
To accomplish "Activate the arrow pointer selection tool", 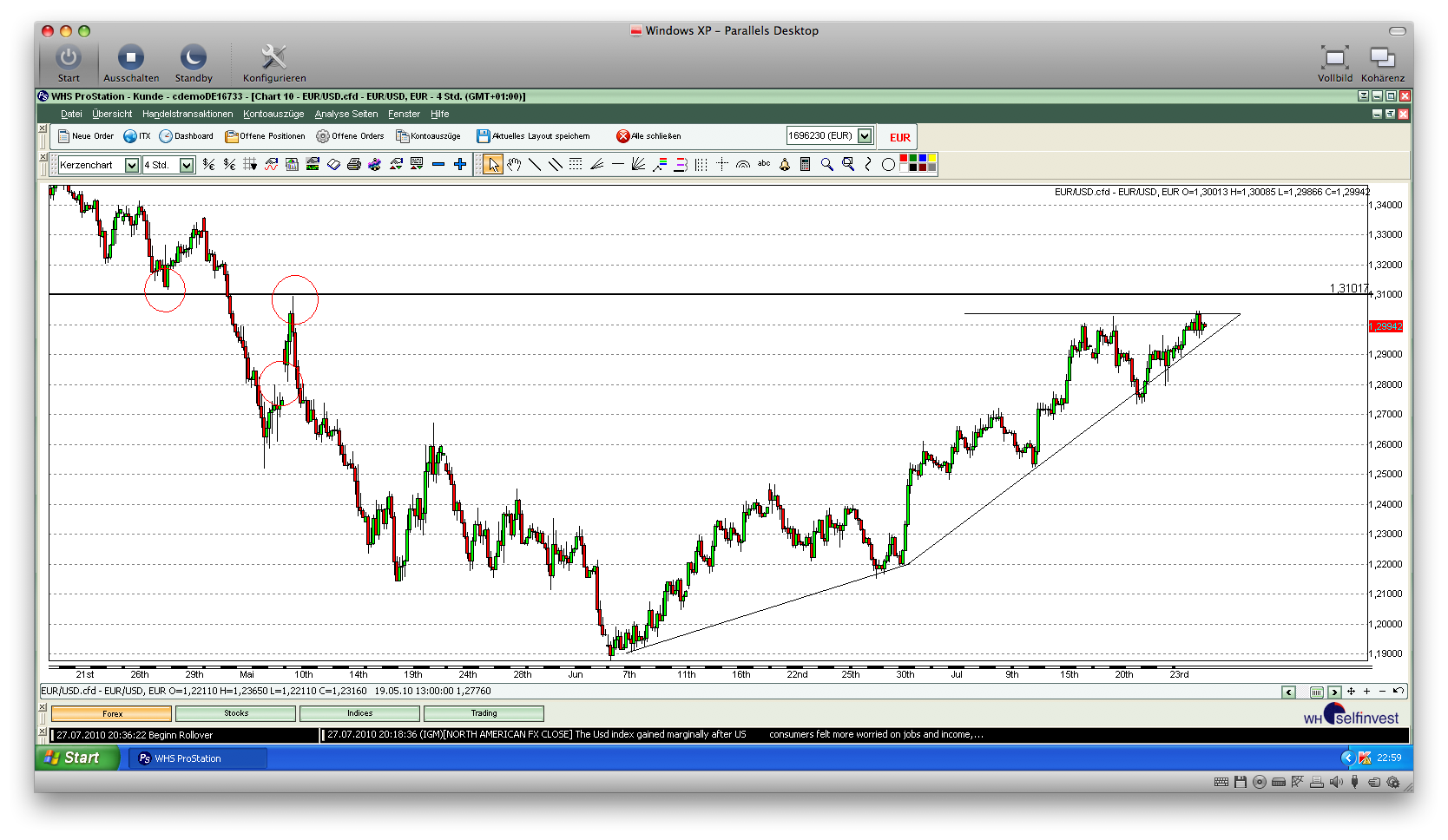I will (x=493, y=165).
